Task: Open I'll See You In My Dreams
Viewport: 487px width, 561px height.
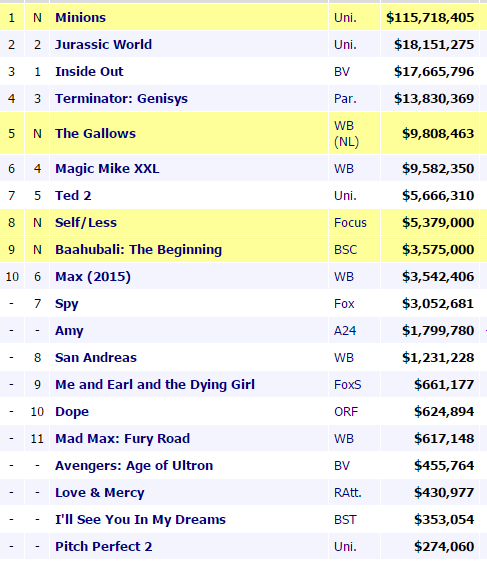Action: coord(141,520)
